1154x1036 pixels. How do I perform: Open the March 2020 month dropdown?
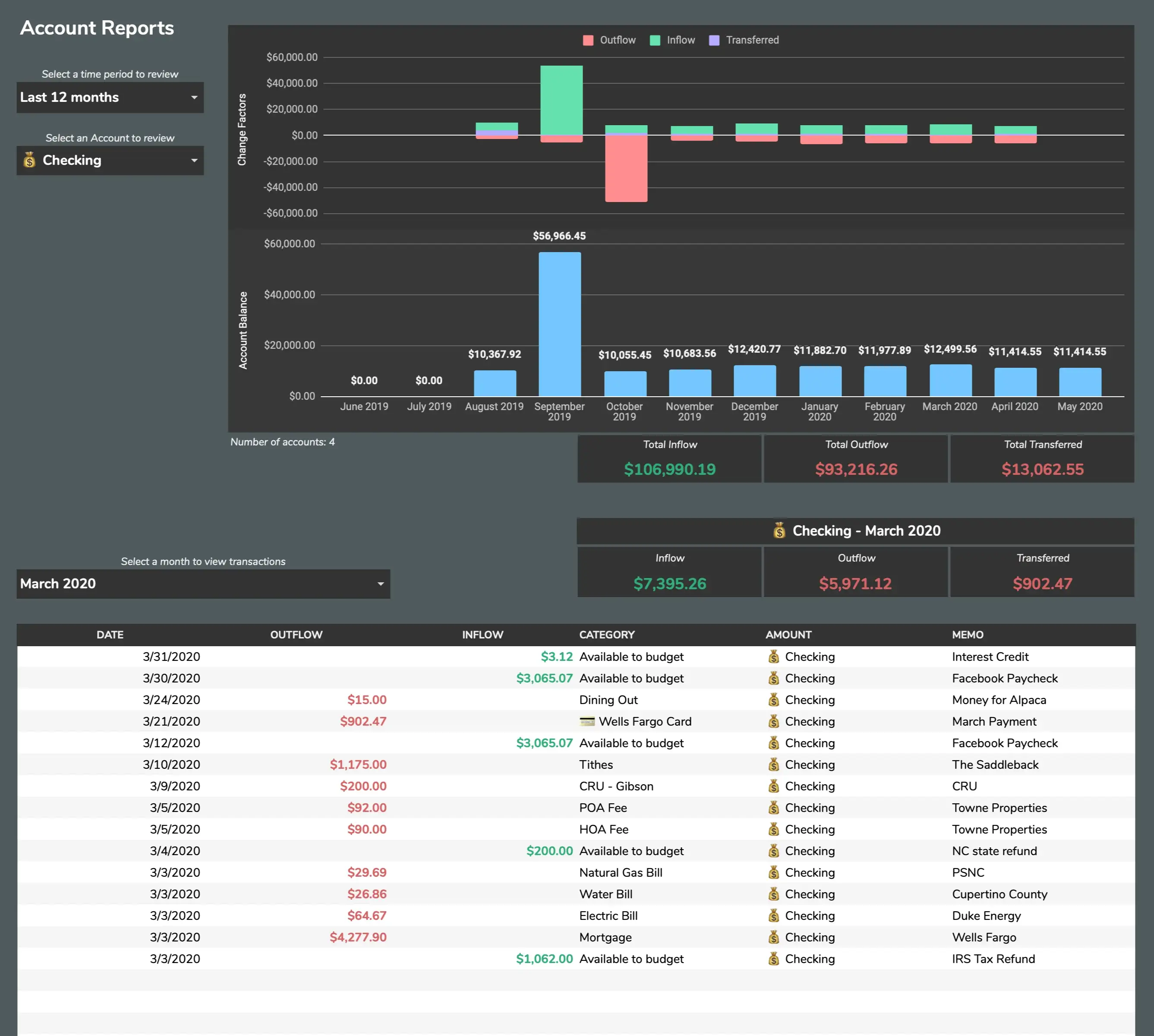pyautogui.click(x=203, y=584)
